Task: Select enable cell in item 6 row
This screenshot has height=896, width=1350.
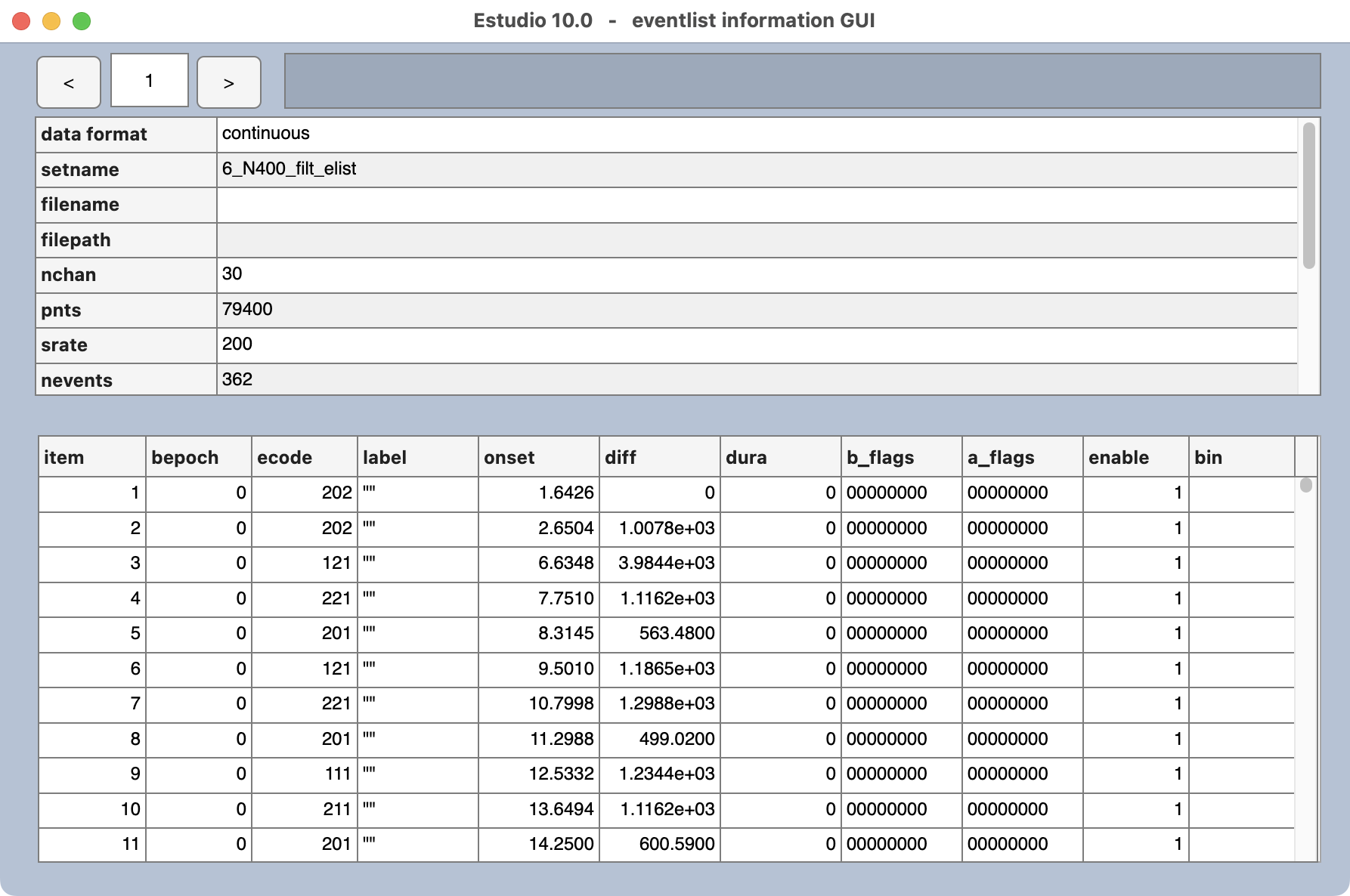Action: coord(1136,670)
